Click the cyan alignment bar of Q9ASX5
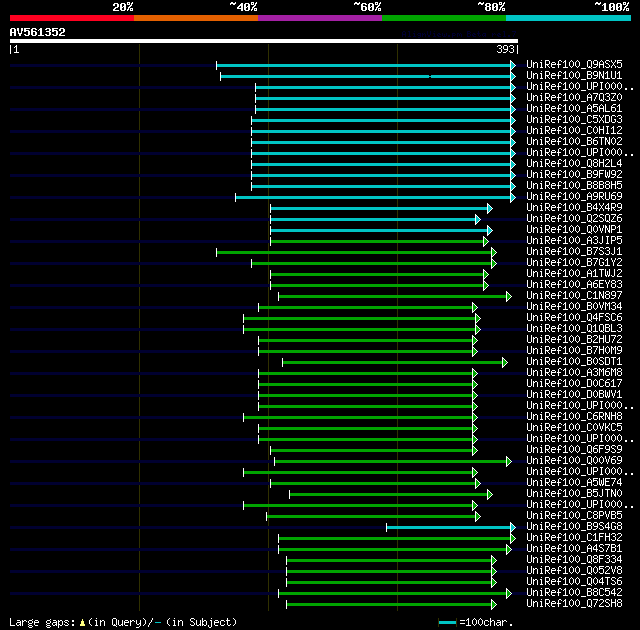Screen dimensions: 640x630 tap(364, 65)
